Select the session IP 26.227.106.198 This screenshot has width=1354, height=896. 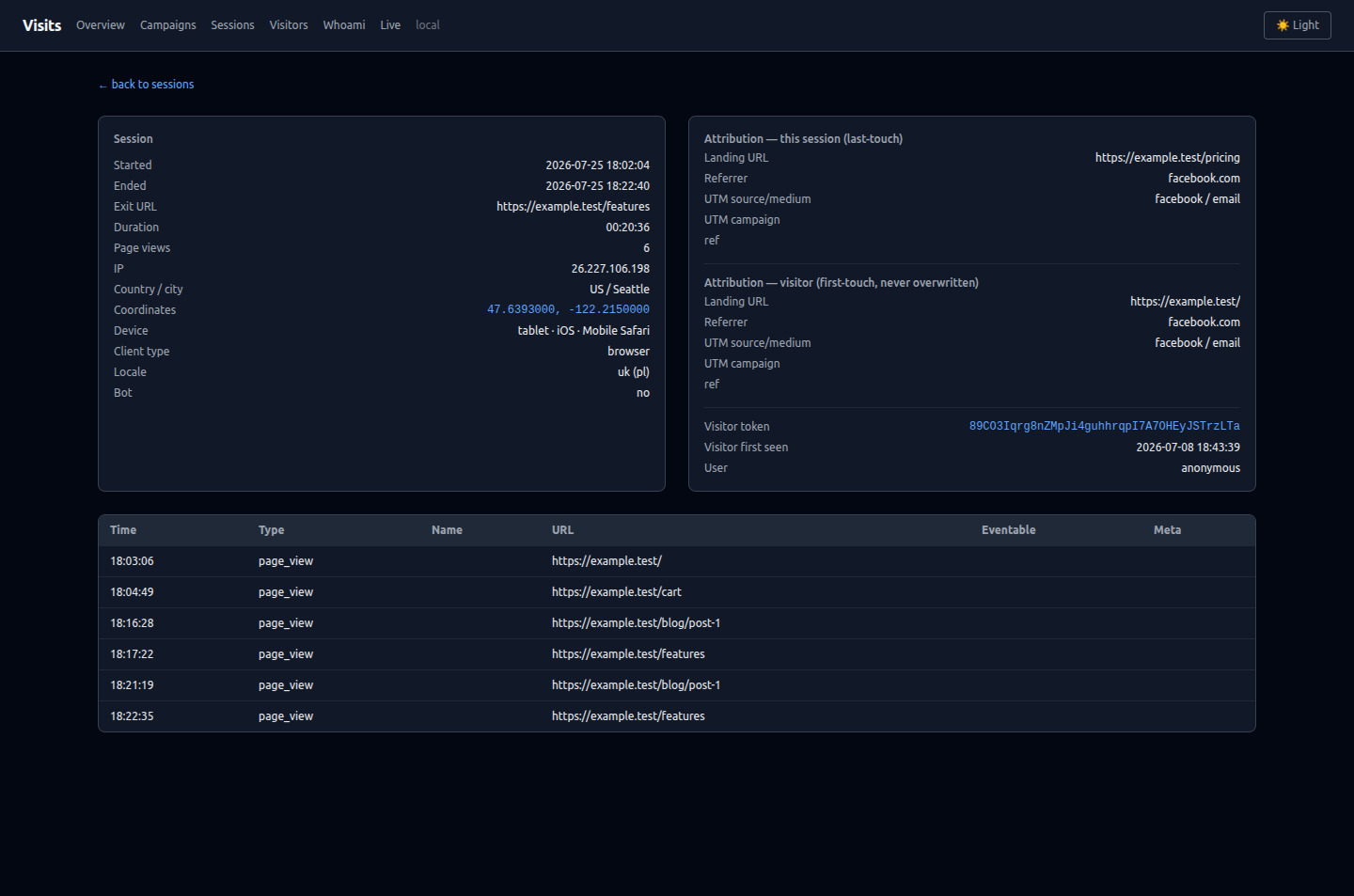pos(610,269)
